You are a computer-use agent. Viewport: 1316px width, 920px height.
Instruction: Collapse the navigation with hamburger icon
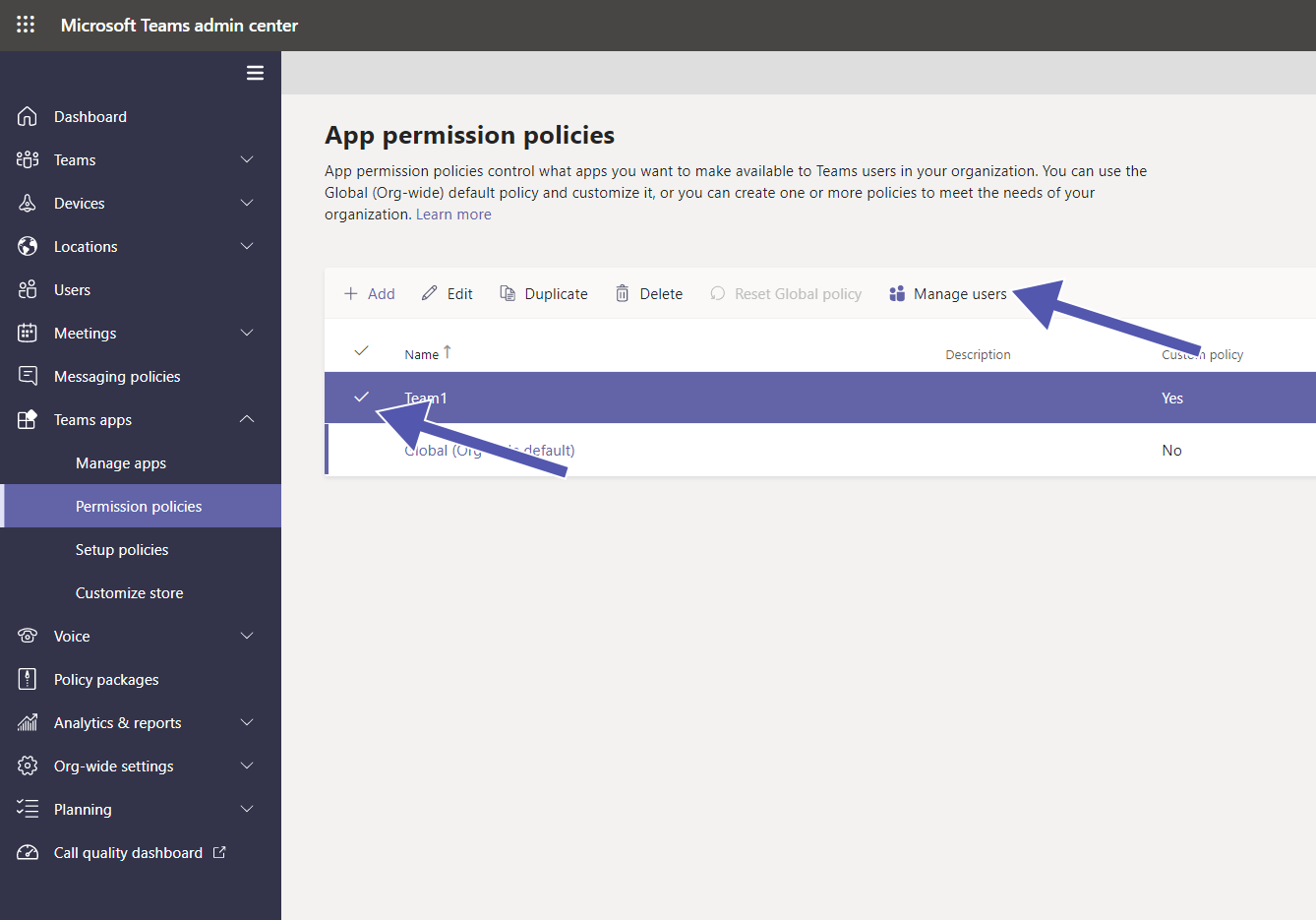(x=255, y=73)
